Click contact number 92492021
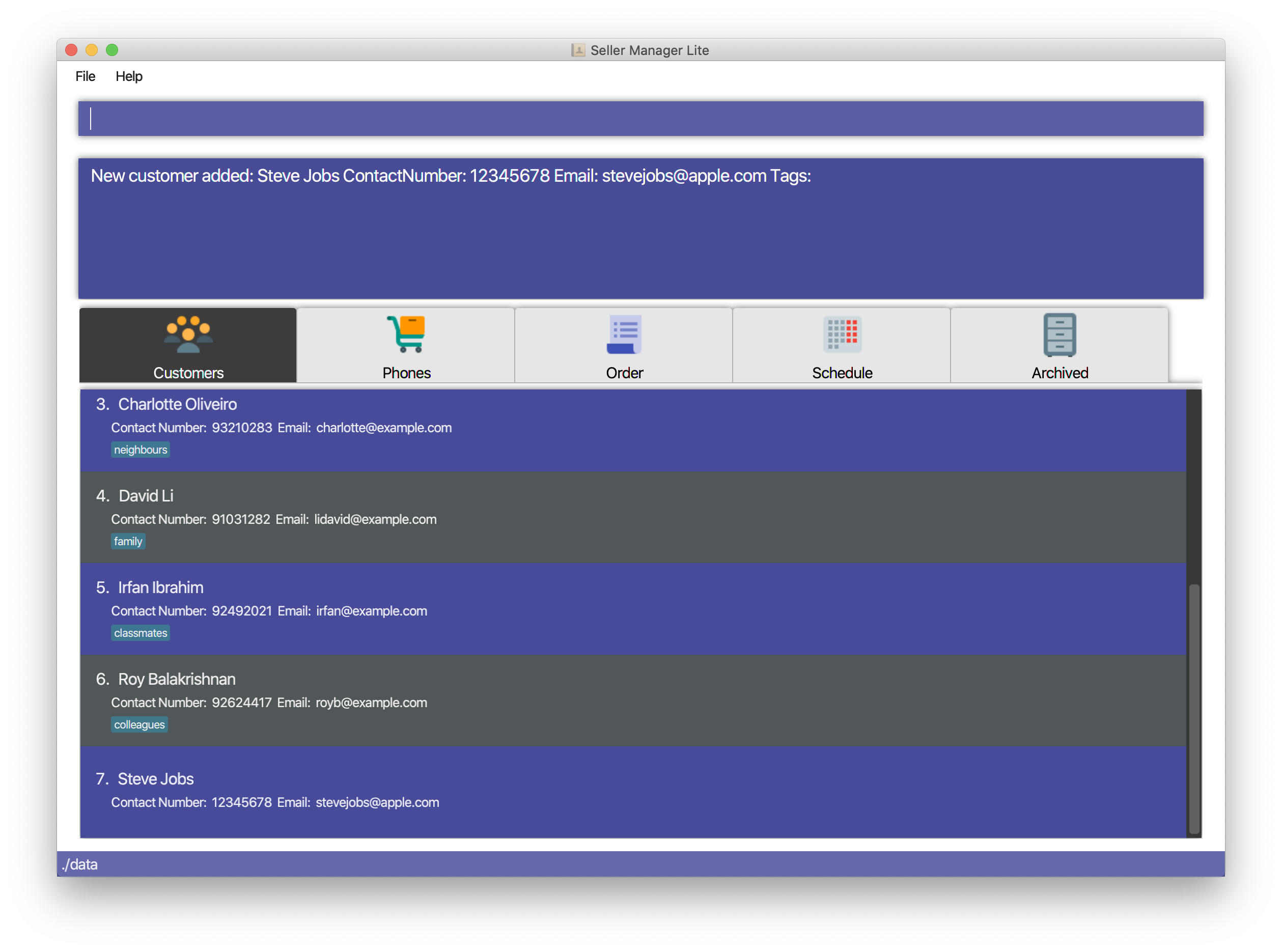This screenshot has width=1282, height=952. [241, 611]
